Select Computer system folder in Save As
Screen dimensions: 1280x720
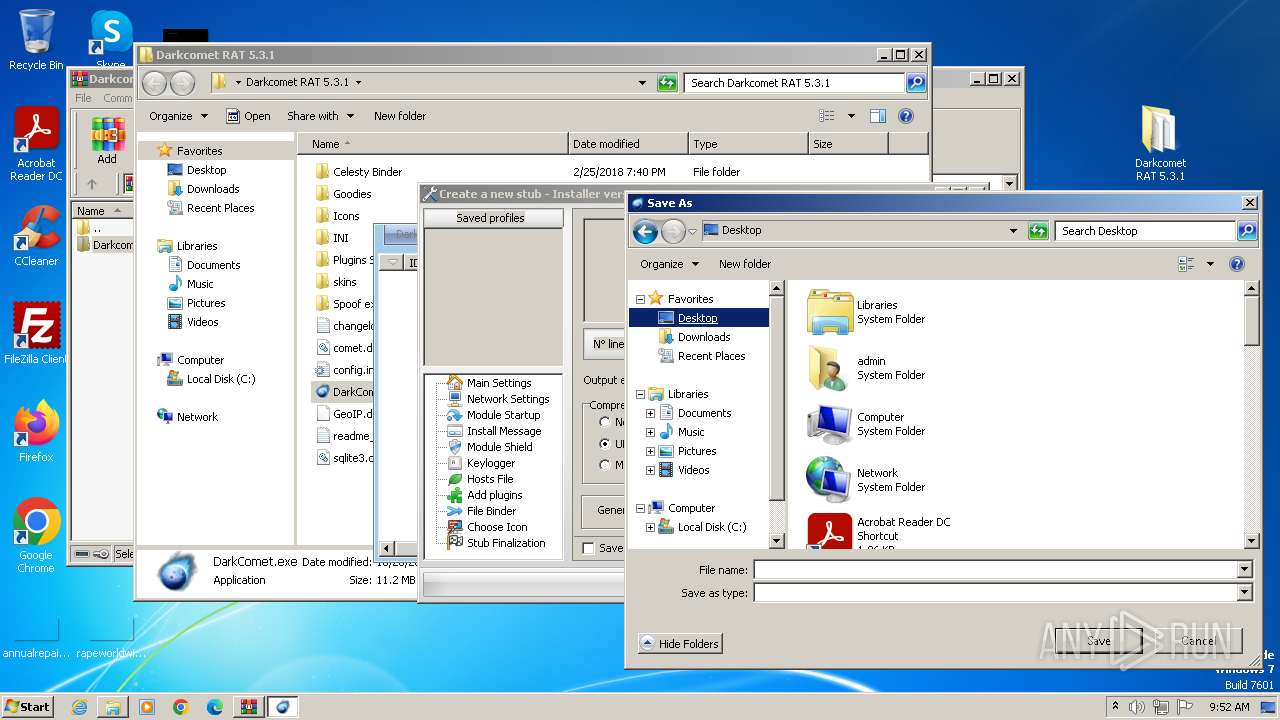(x=866, y=424)
